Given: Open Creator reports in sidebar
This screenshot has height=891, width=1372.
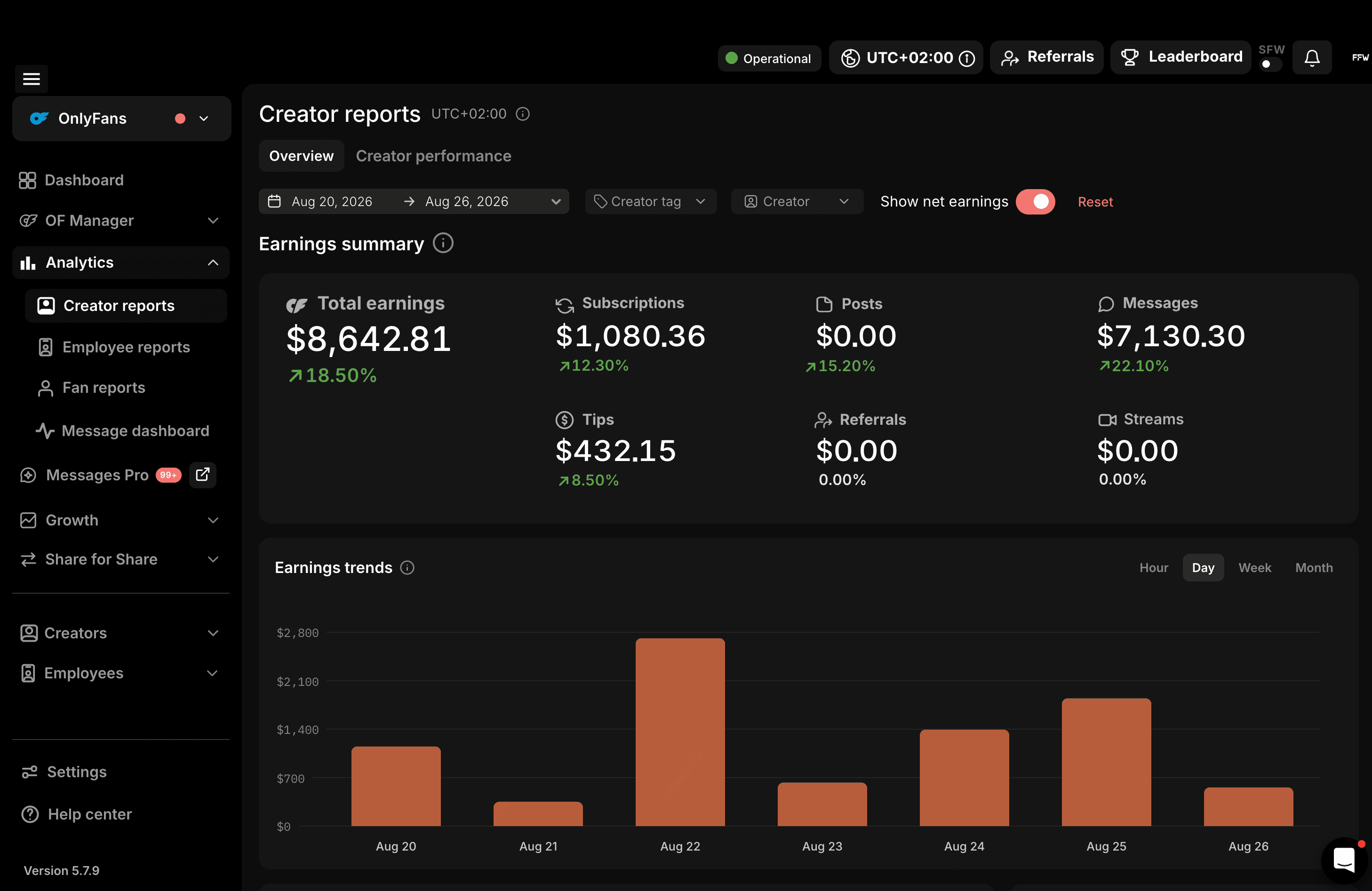Looking at the screenshot, I should pyautogui.click(x=126, y=305).
